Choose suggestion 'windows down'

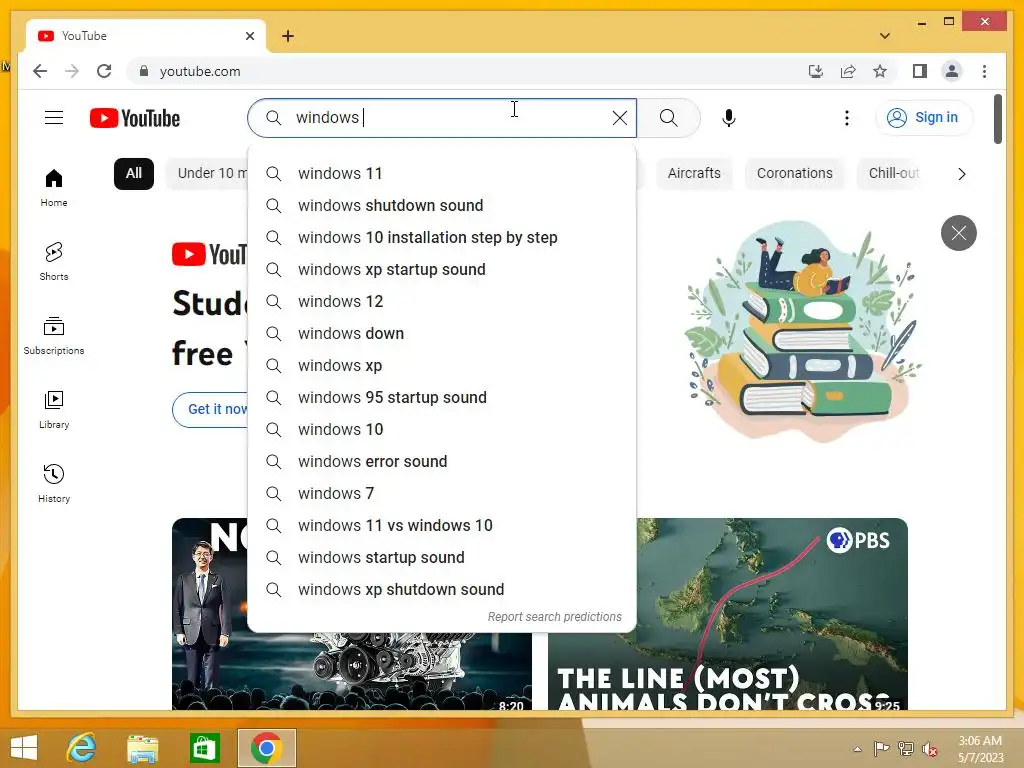point(442,334)
